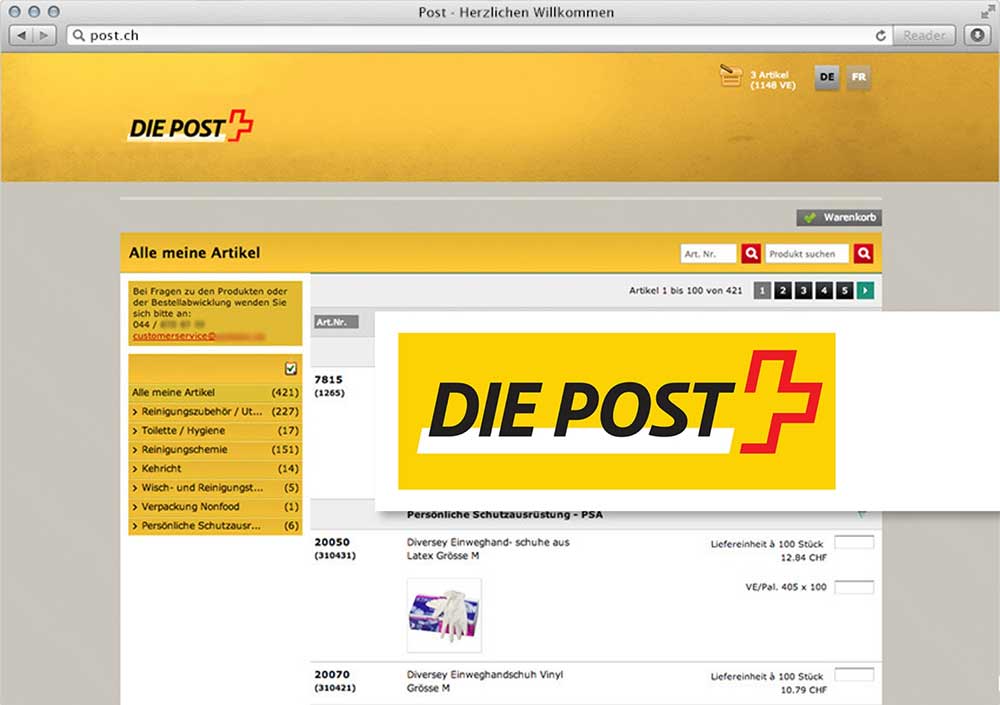This screenshot has width=1000, height=705.
Task: Click the Art. Nr. search field
Action: tap(708, 253)
